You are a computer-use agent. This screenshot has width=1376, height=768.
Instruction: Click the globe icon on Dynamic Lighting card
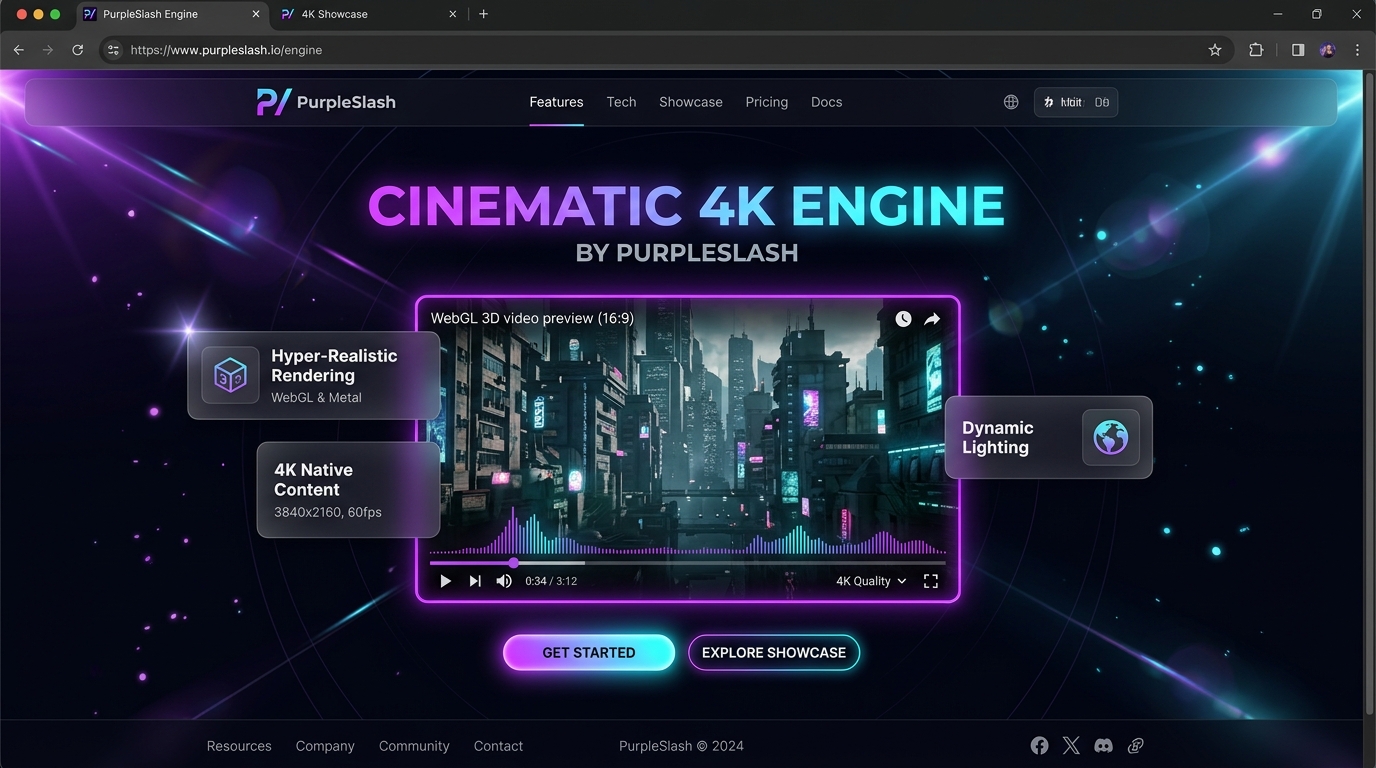click(x=1111, y=437)
